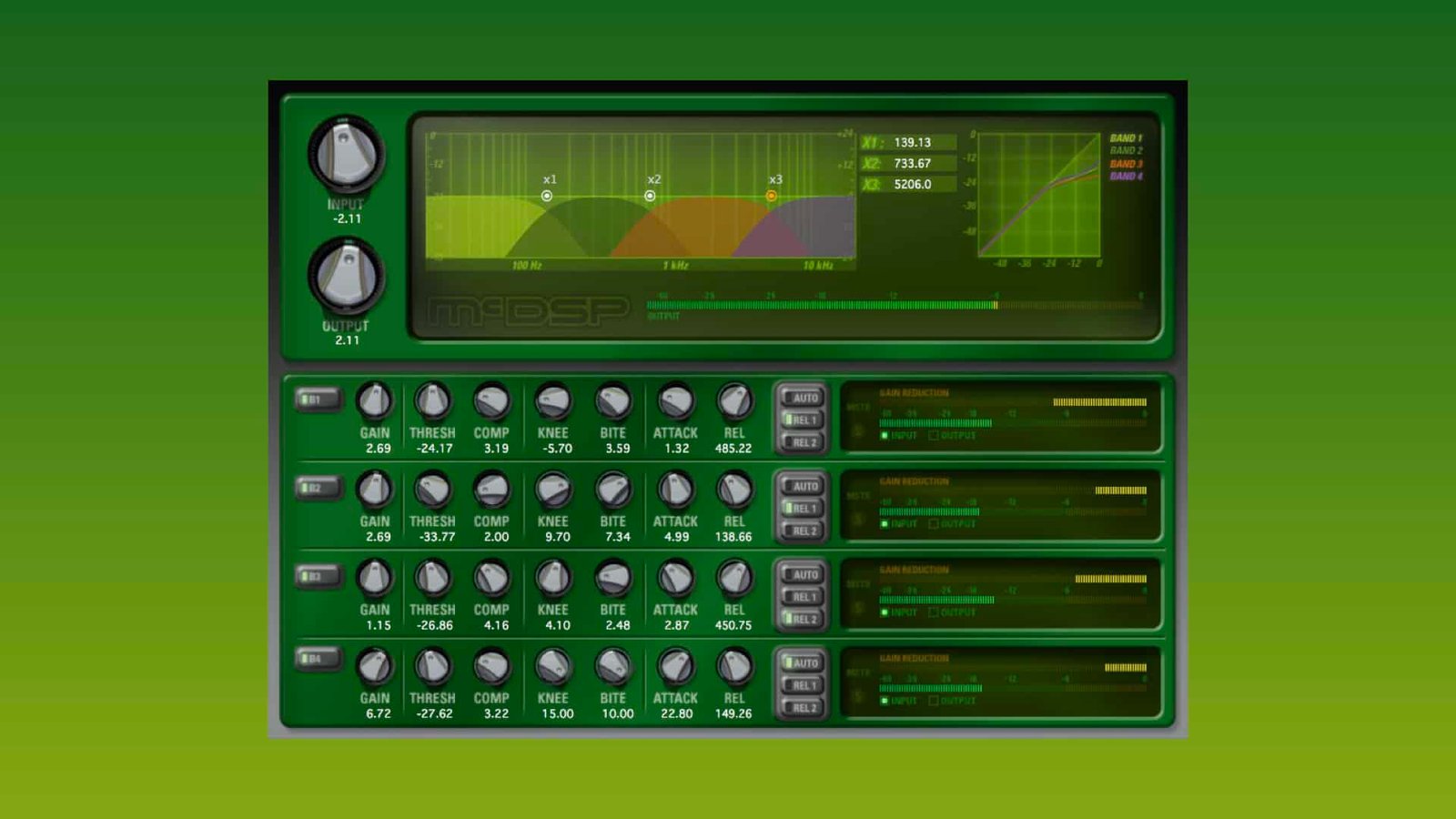1456x819 pixels.
Task: Click the X1 crossover frequency field
Action: (910, 142)
